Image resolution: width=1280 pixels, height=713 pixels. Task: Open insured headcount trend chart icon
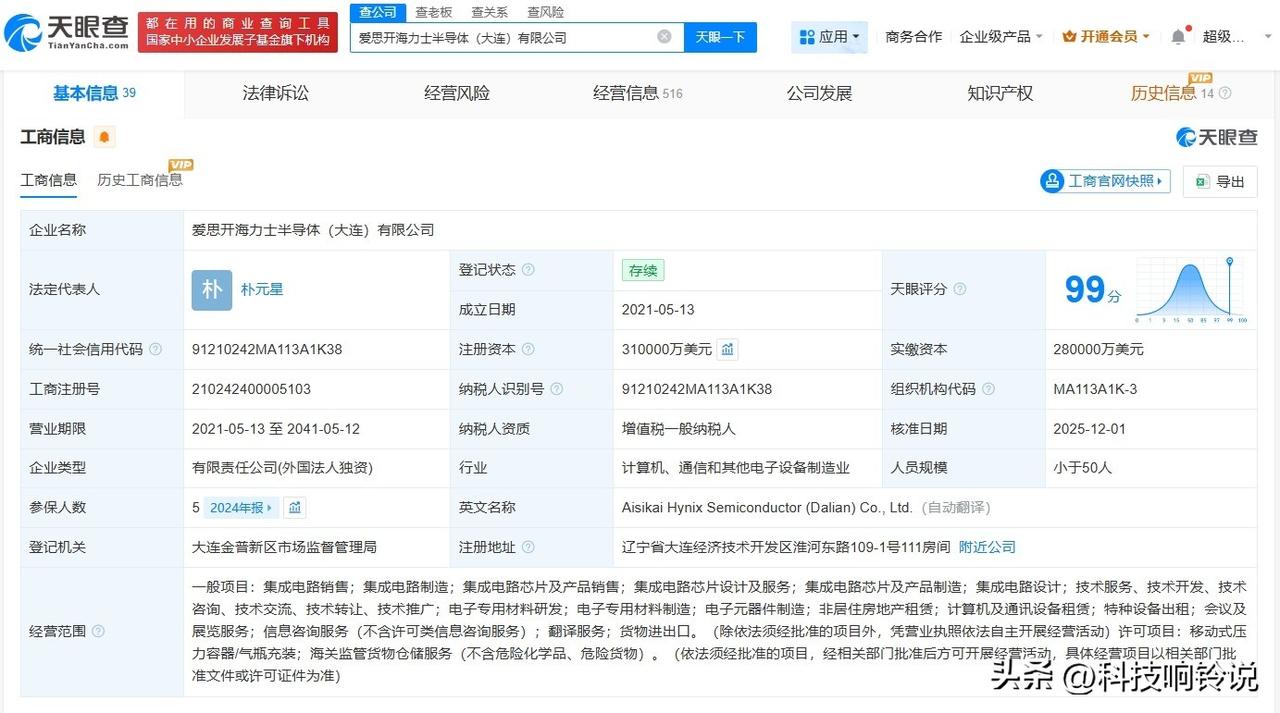click(295, 507)
